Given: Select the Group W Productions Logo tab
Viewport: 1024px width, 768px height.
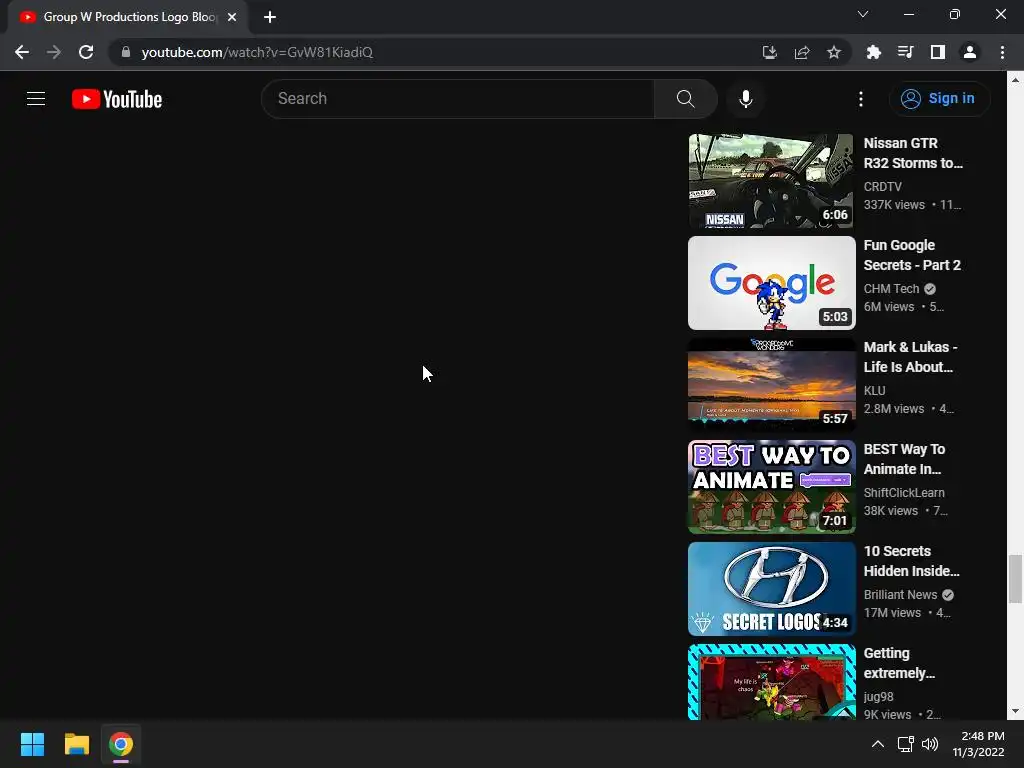Looking at the screenshot, I should pos(128,17).
